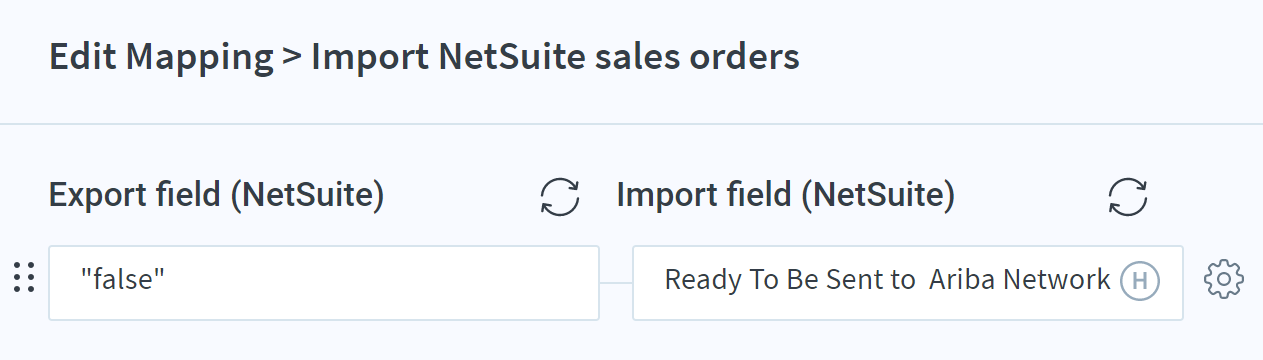Refresh the Export field (NetSuite) list
Image resolution: width=1263 pixels, height=360 pixels.
[560, 196]
